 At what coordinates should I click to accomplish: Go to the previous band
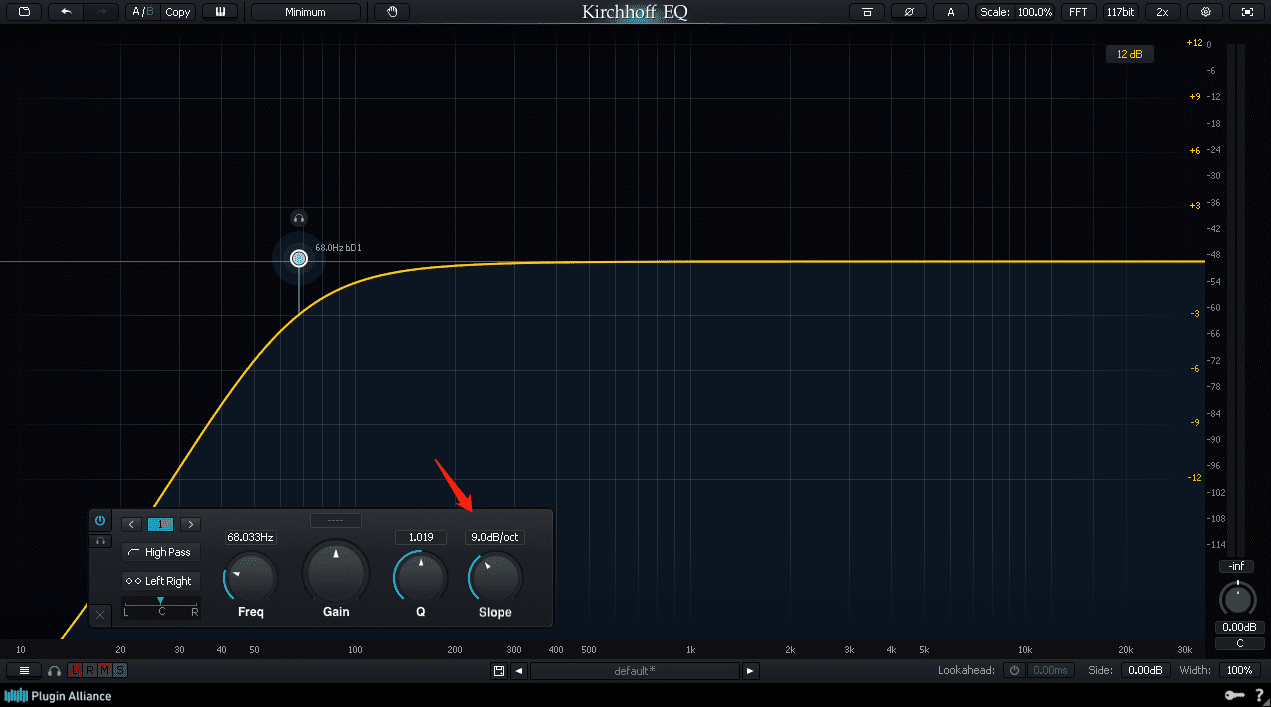click(132, 524)
